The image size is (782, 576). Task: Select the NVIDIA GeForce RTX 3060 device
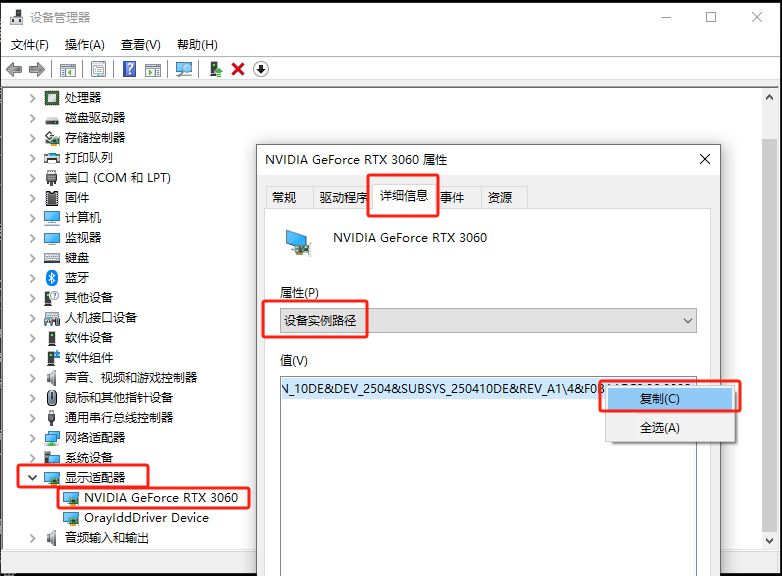point(161,498)
